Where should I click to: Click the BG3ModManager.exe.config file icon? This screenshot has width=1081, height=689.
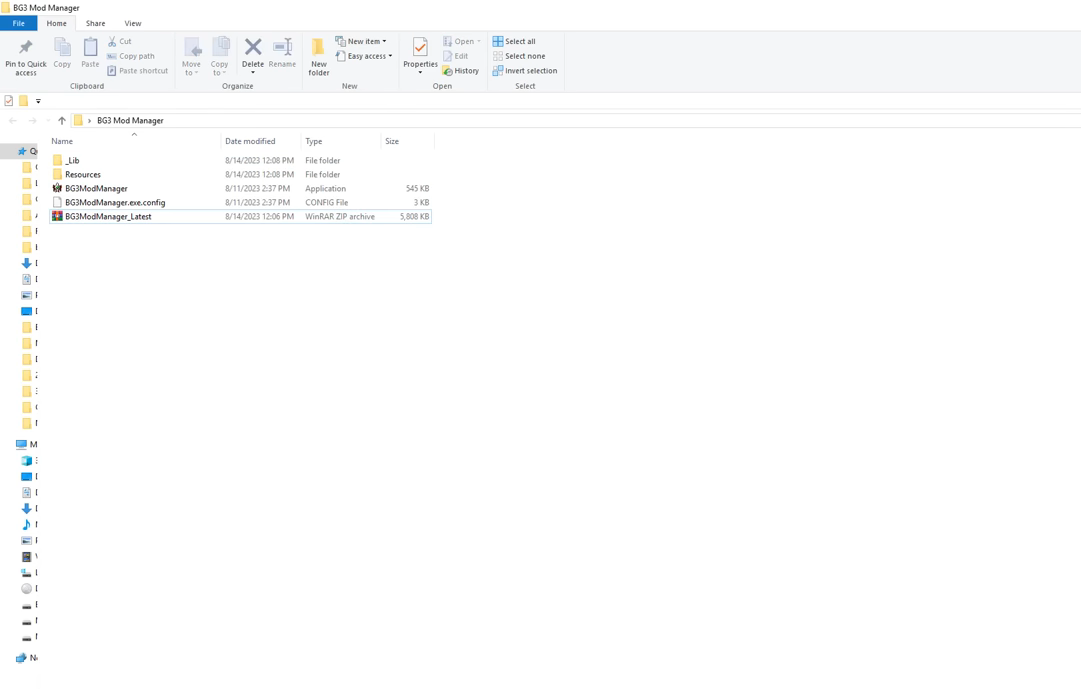[57, 203]
